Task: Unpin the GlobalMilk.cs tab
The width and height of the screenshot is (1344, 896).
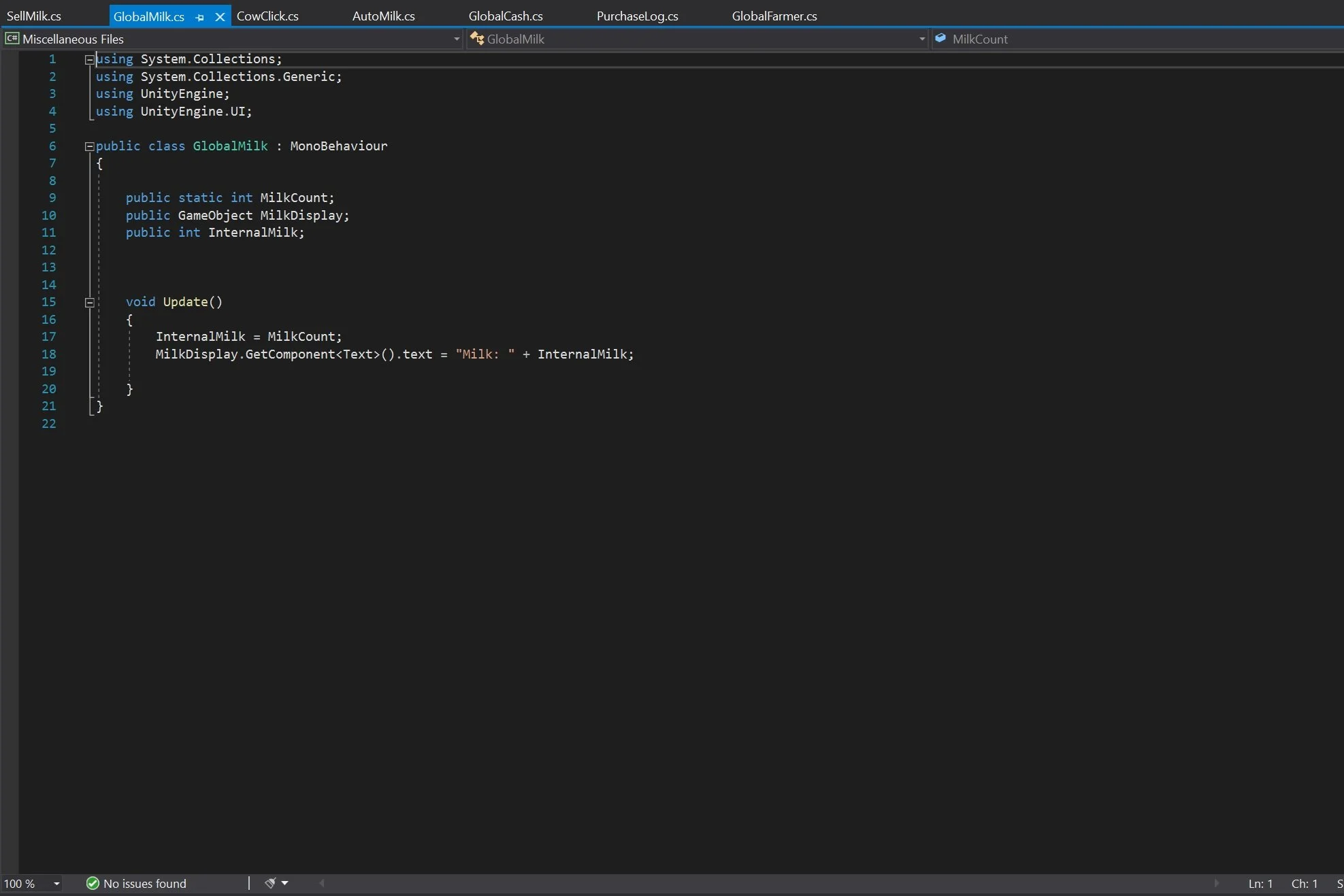Action: (199, 17)
